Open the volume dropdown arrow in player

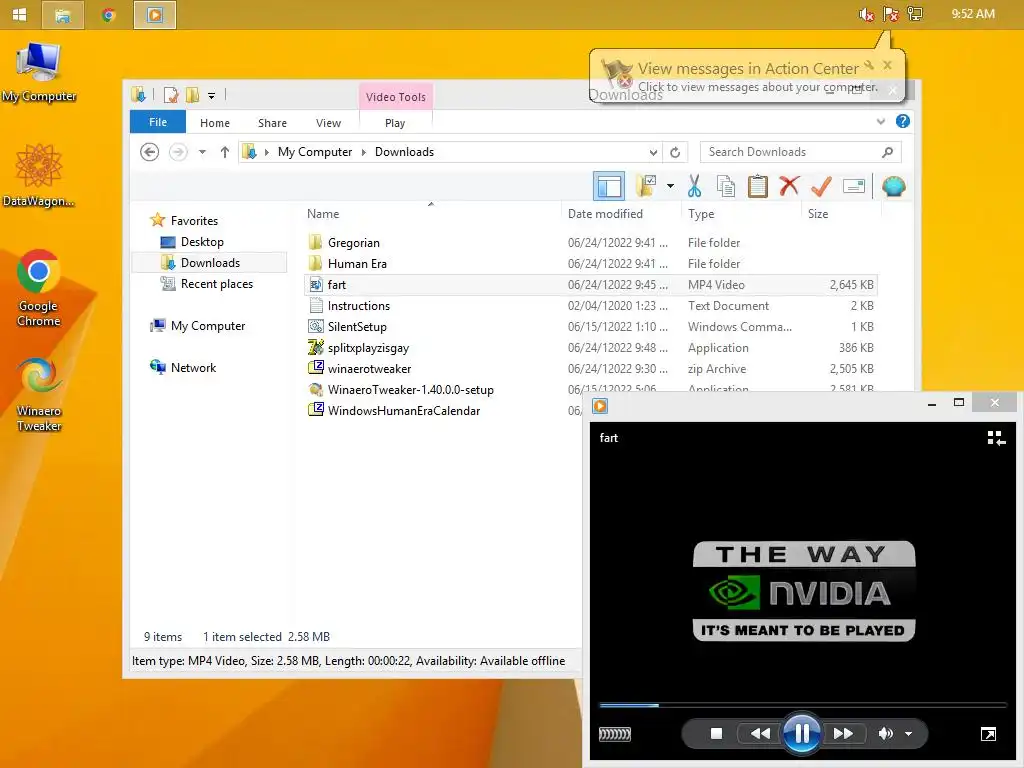908,733
